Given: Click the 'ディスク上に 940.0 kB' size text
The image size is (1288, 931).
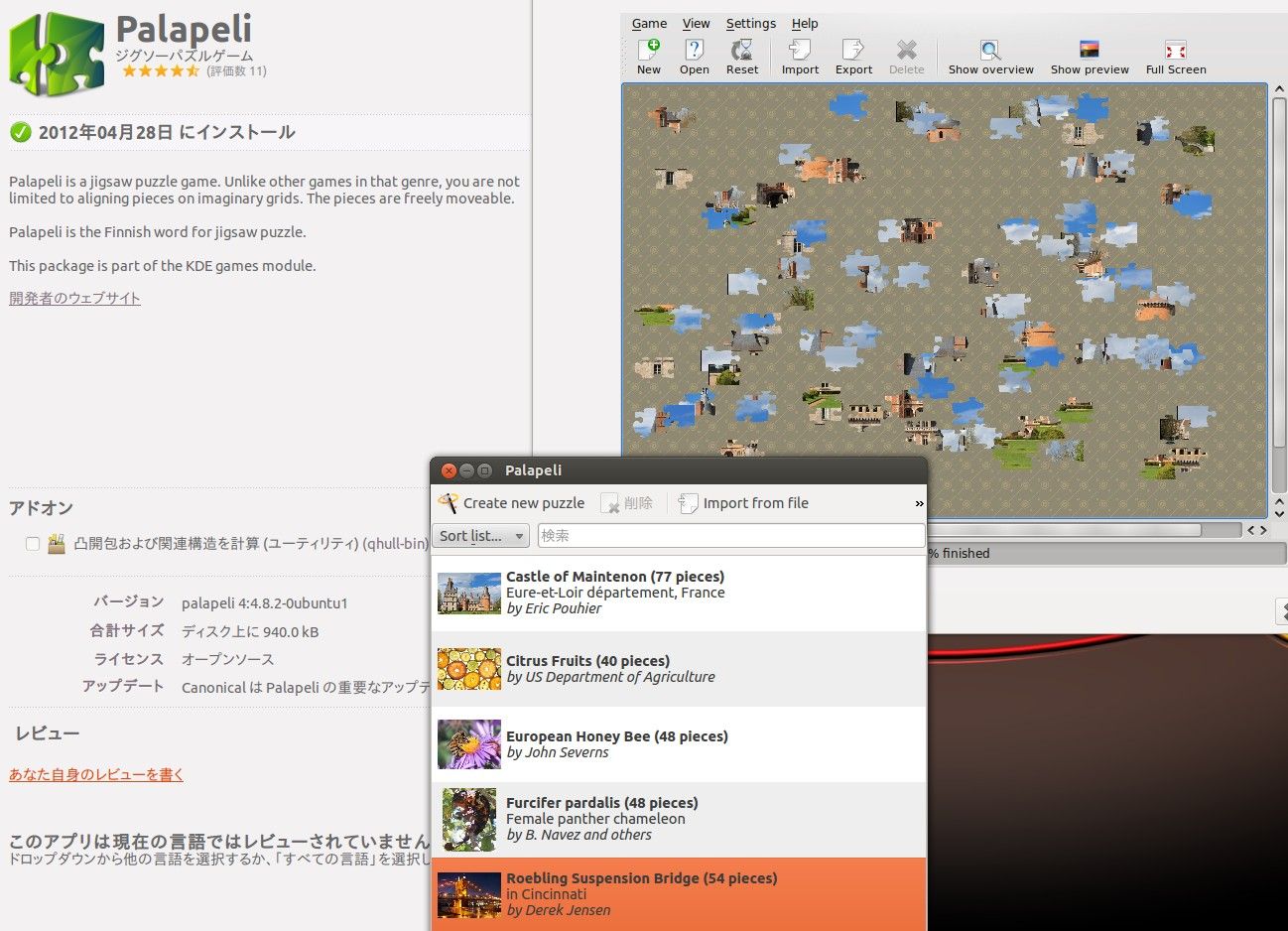Looking at the screenshot, I should pyautogui.click(x=250, y=631).
